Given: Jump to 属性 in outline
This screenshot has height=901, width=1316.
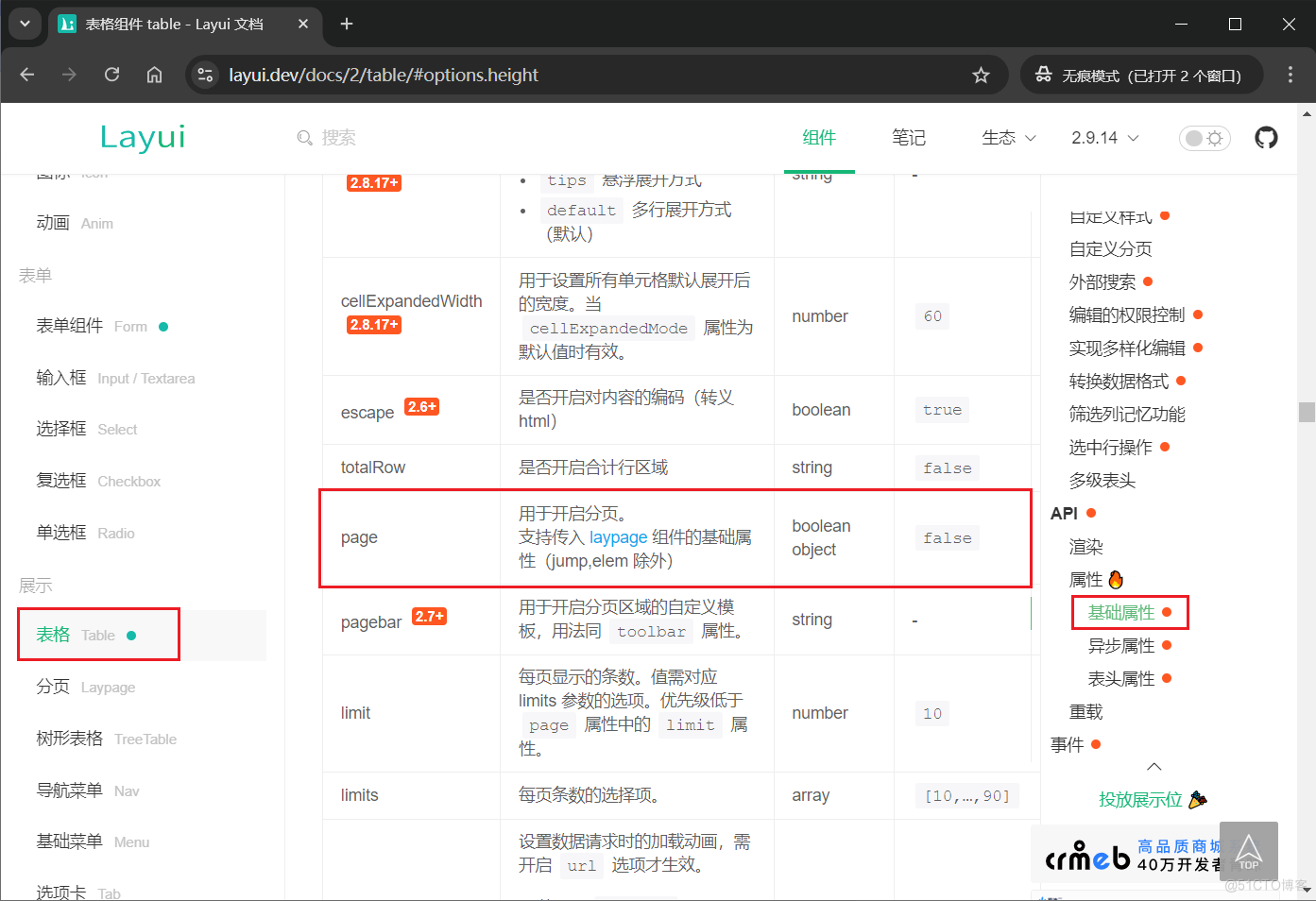Looking at the screenshot, I should pos(1085,580).
